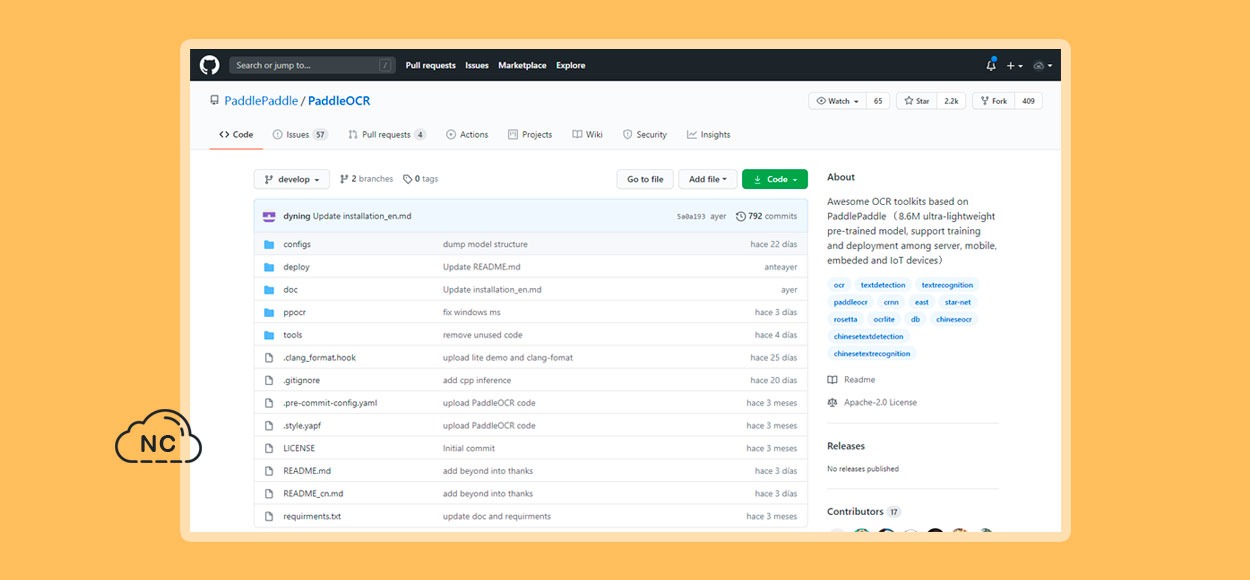This screenshot has height=580, width=1250.
Task: Expand the green Code download dropdown
Action: 775,179
